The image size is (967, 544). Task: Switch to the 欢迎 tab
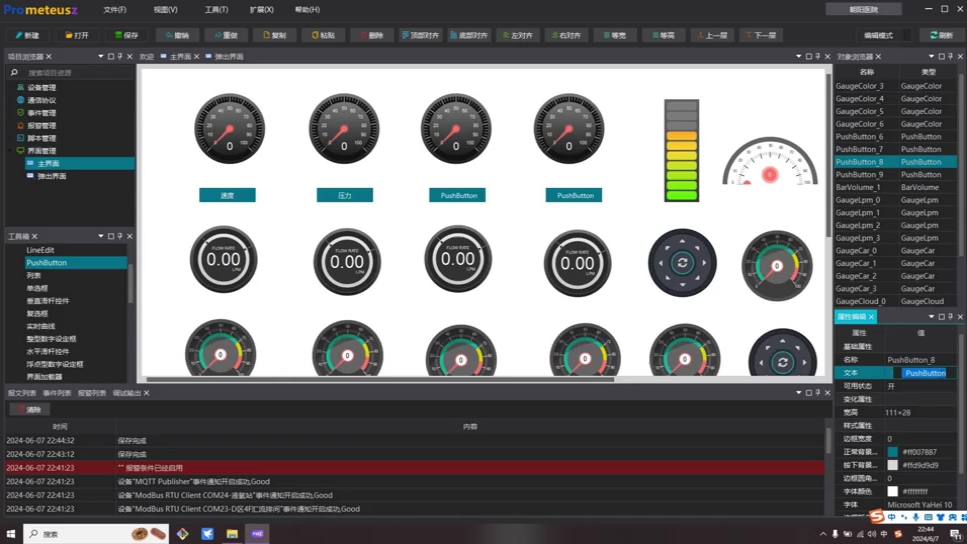(146, 57)
